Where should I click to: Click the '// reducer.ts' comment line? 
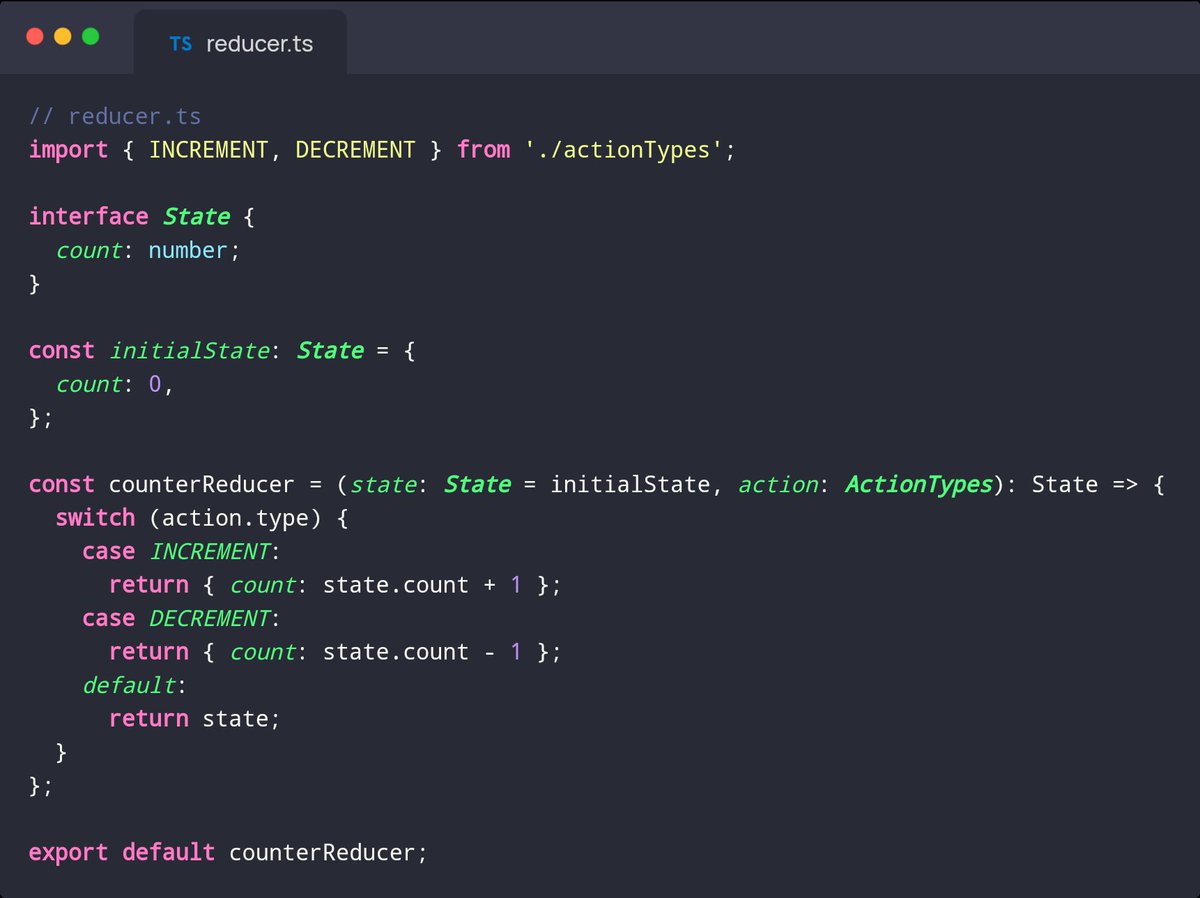click(x=115, y=117)
